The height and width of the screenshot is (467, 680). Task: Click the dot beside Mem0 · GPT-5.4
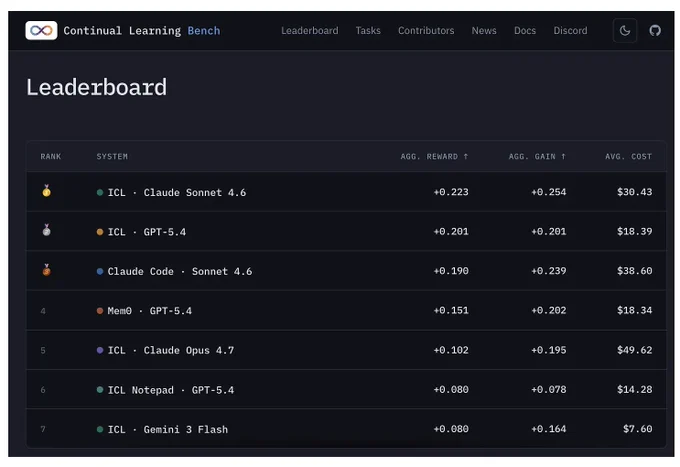100,311
